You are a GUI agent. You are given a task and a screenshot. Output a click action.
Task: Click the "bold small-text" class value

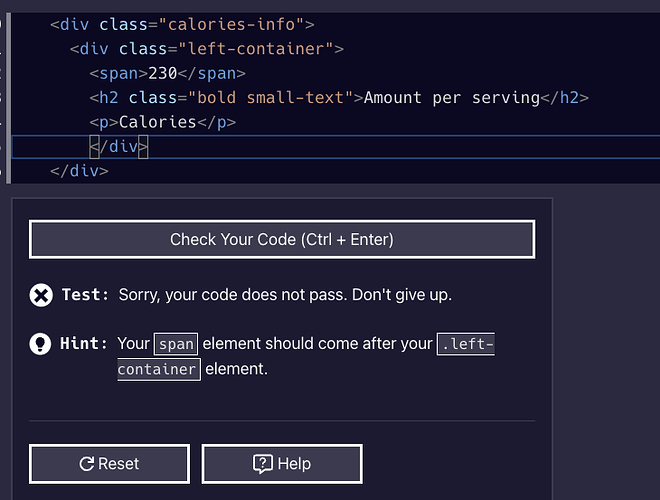point(271,98)
